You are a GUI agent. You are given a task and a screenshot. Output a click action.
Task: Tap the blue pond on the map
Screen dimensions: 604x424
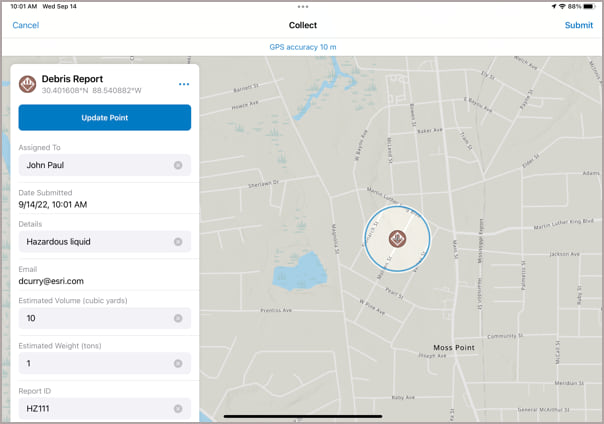click(x=299, y=273)
